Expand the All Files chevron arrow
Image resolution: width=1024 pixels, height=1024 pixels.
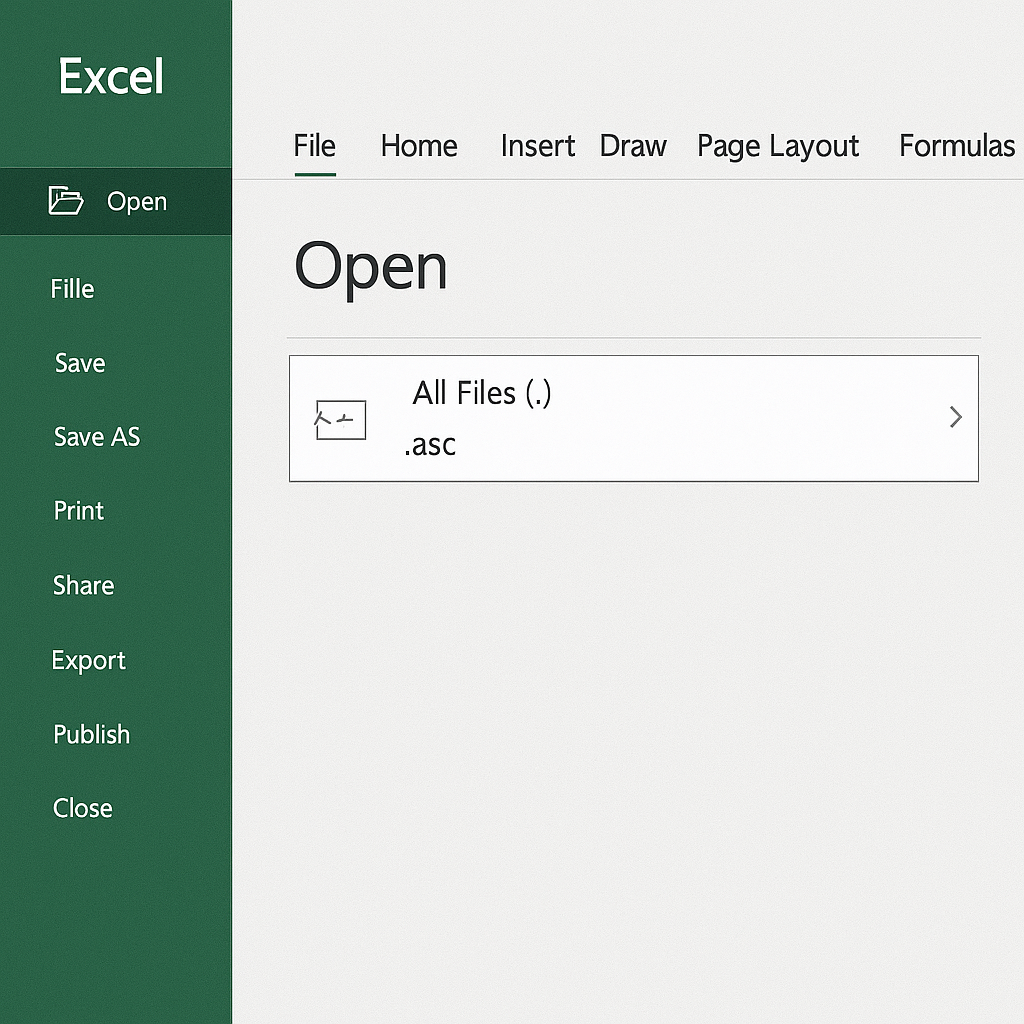[x=955, y=417]
